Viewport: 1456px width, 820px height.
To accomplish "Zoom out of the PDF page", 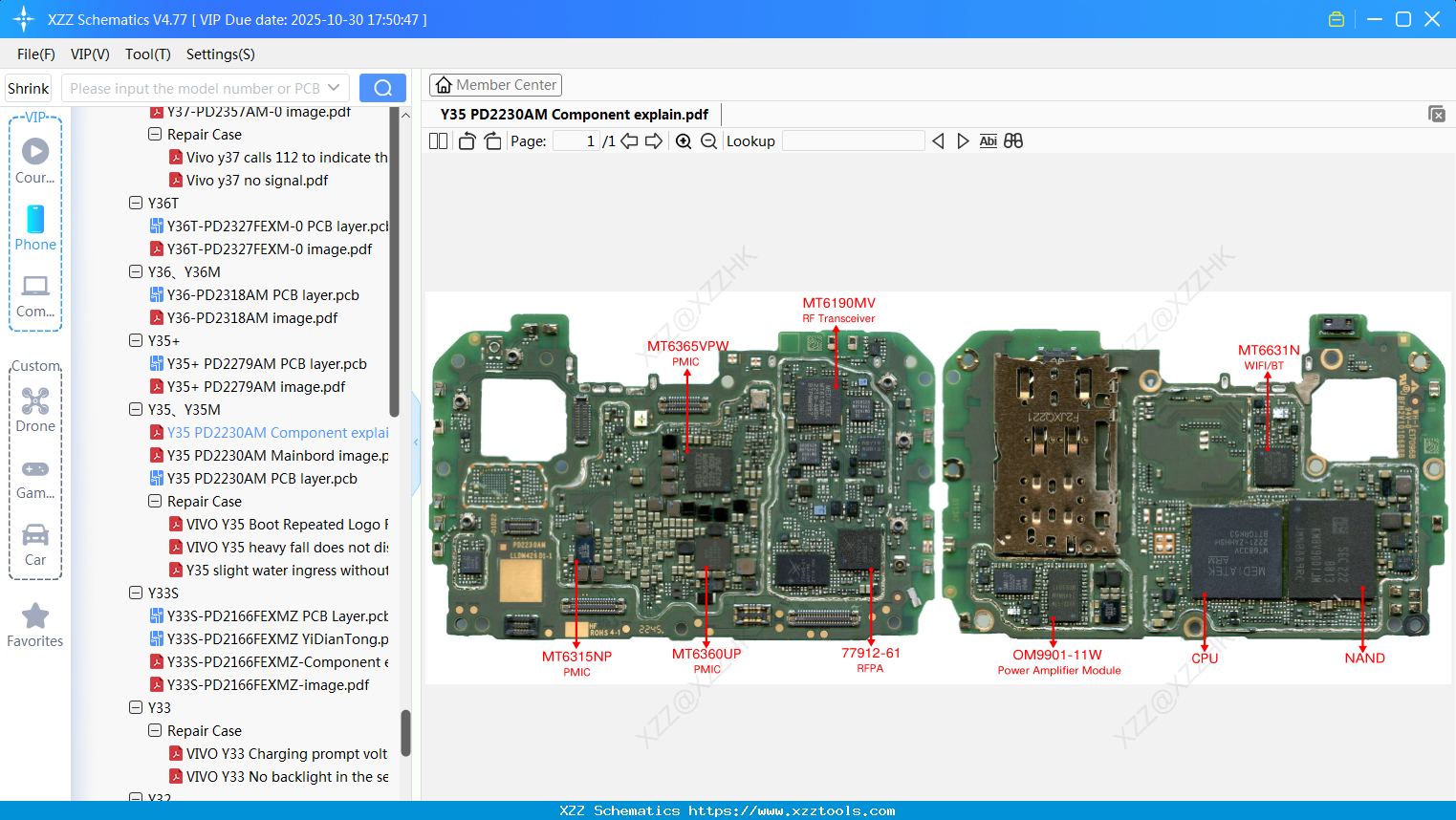I will pos(708,140).
